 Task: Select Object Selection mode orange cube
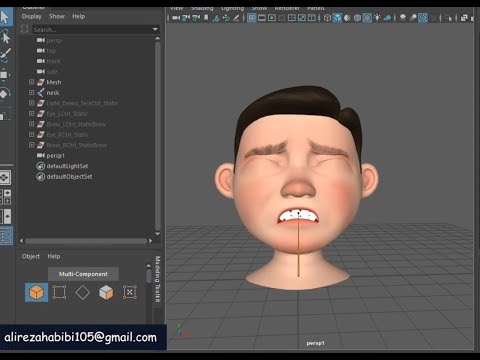pos(36,292)
